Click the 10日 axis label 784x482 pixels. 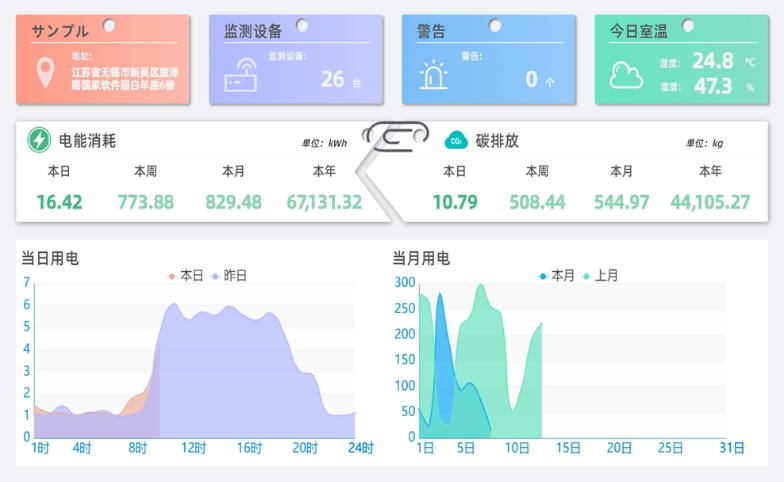pyautogui.click(x=517, y=448)
